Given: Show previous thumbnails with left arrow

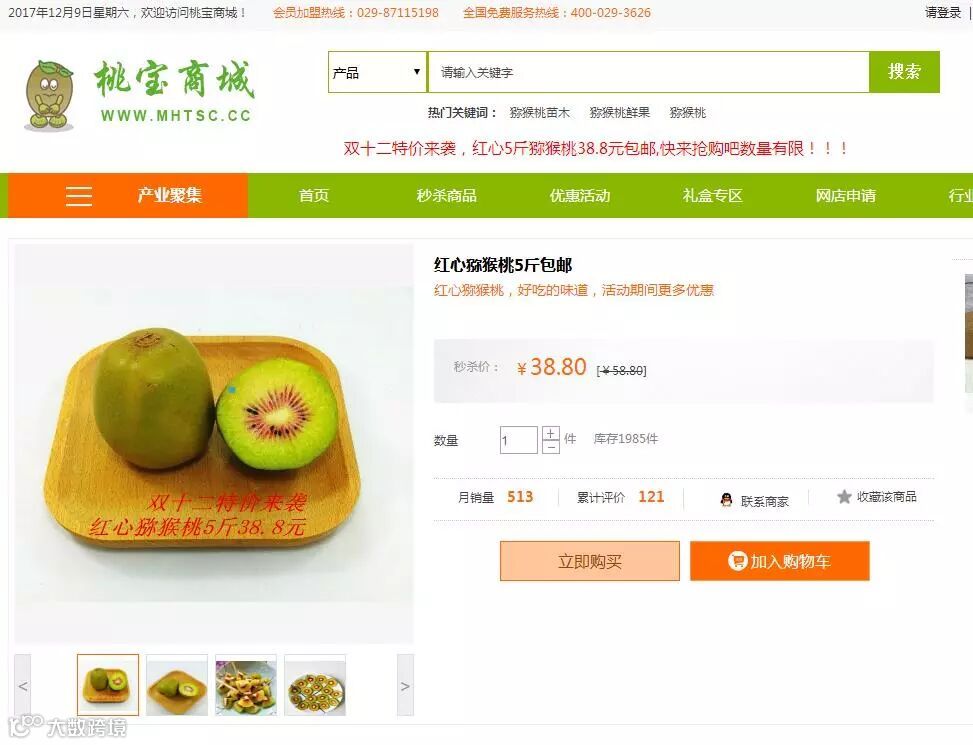Looking at the screenshot, I should coord(22,685).
